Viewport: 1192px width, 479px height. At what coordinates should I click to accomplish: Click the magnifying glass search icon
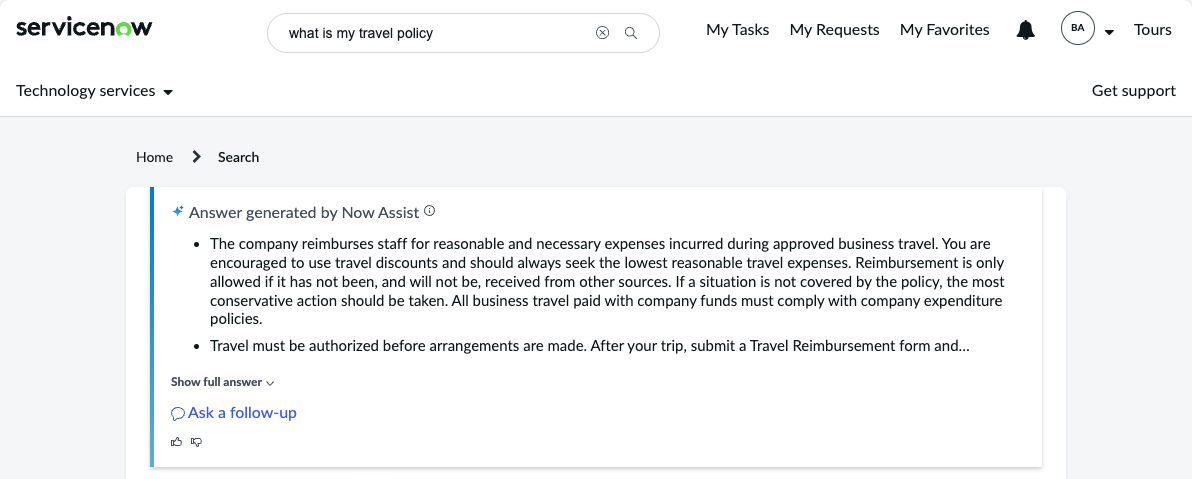(631, 33)
